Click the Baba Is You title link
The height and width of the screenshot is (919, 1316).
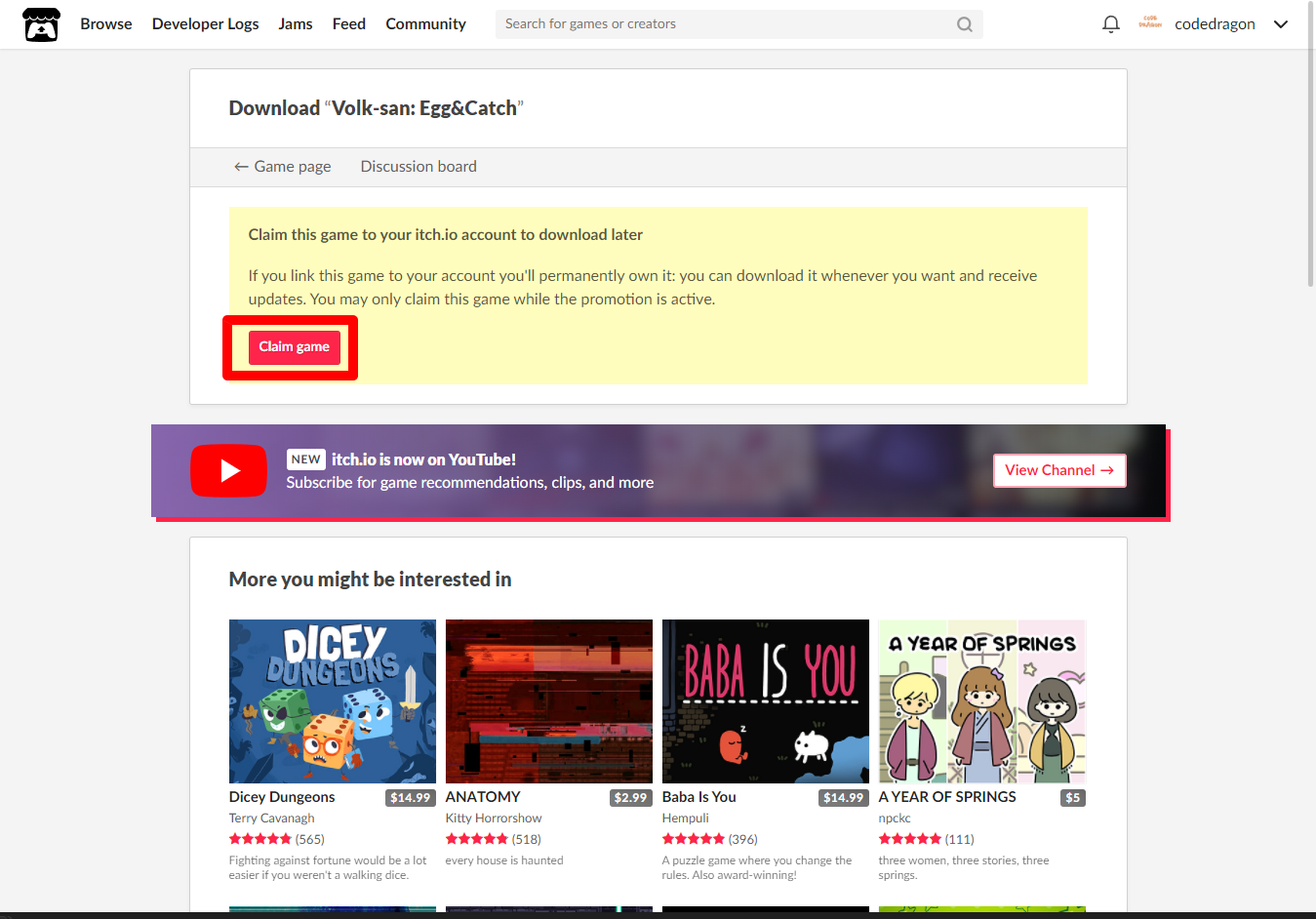pos(699,797)
